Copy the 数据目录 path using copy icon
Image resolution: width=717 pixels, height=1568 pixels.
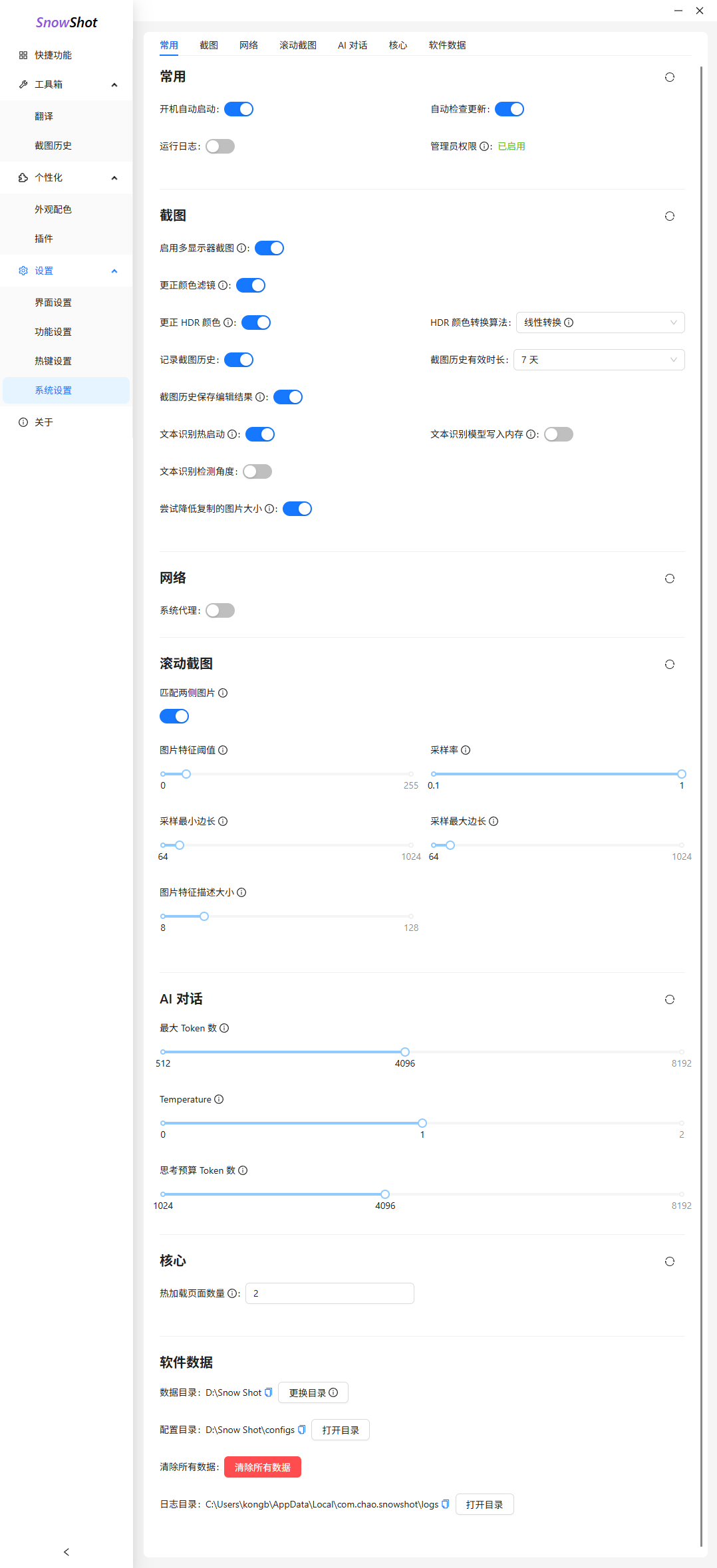click(x=269, y=1392)
